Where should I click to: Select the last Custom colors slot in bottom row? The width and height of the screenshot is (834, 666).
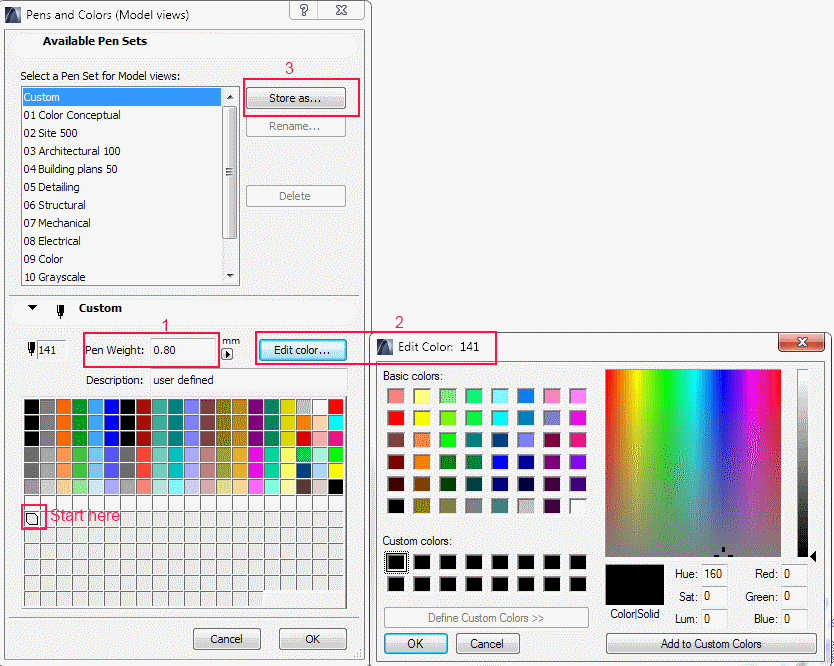(x=578, y=584)
